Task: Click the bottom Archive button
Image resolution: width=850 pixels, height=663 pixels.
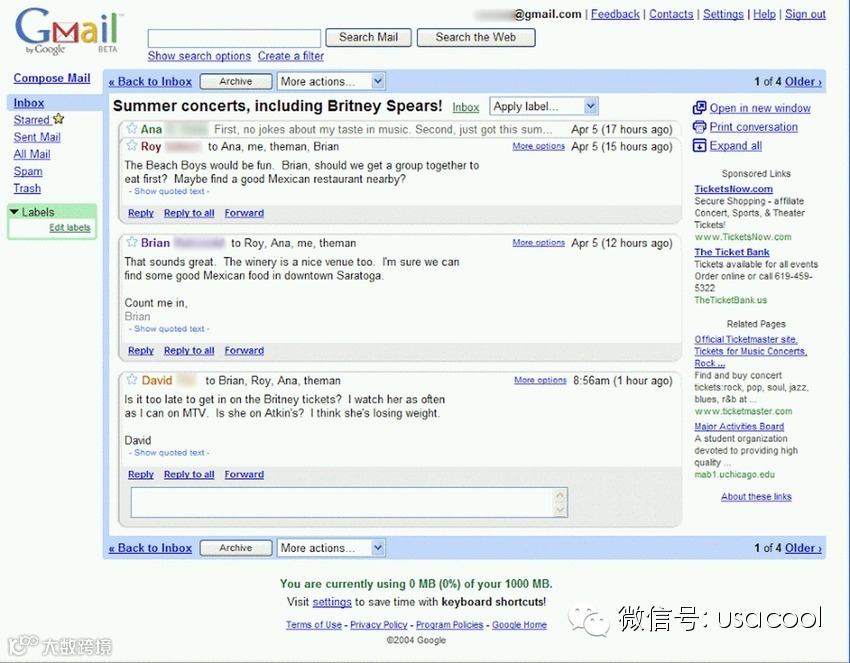Action: pos(236,548)
